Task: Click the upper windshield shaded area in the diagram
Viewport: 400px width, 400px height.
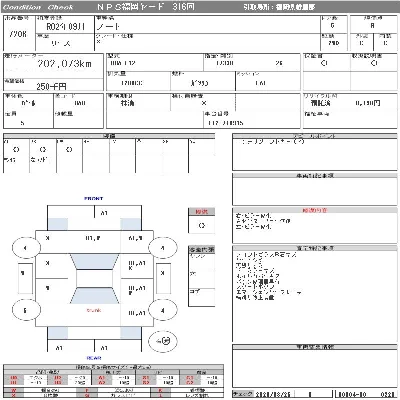Action: [x=94, y=262]
